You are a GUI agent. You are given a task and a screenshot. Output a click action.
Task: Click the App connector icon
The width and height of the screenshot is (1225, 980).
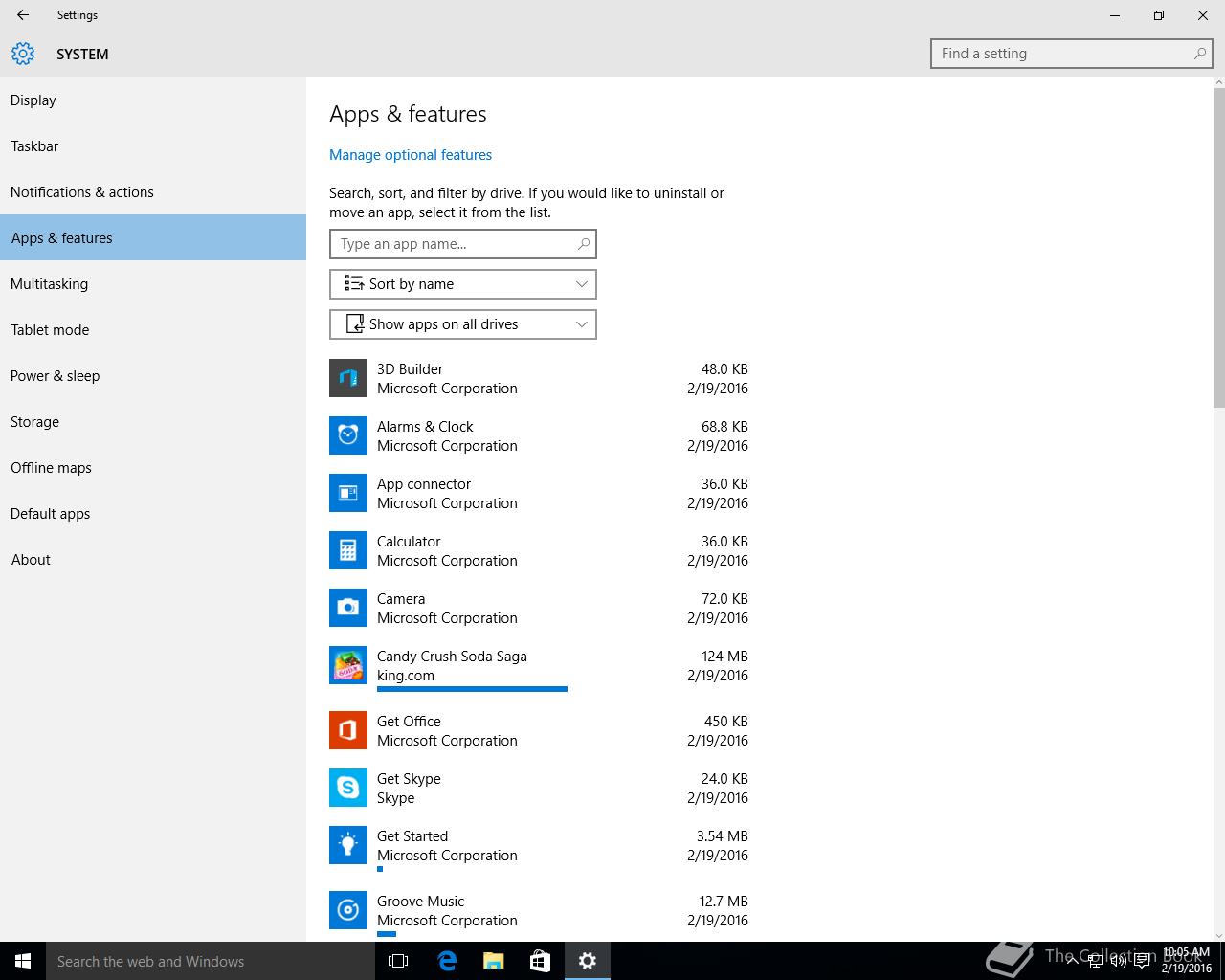tap(348, 493)
